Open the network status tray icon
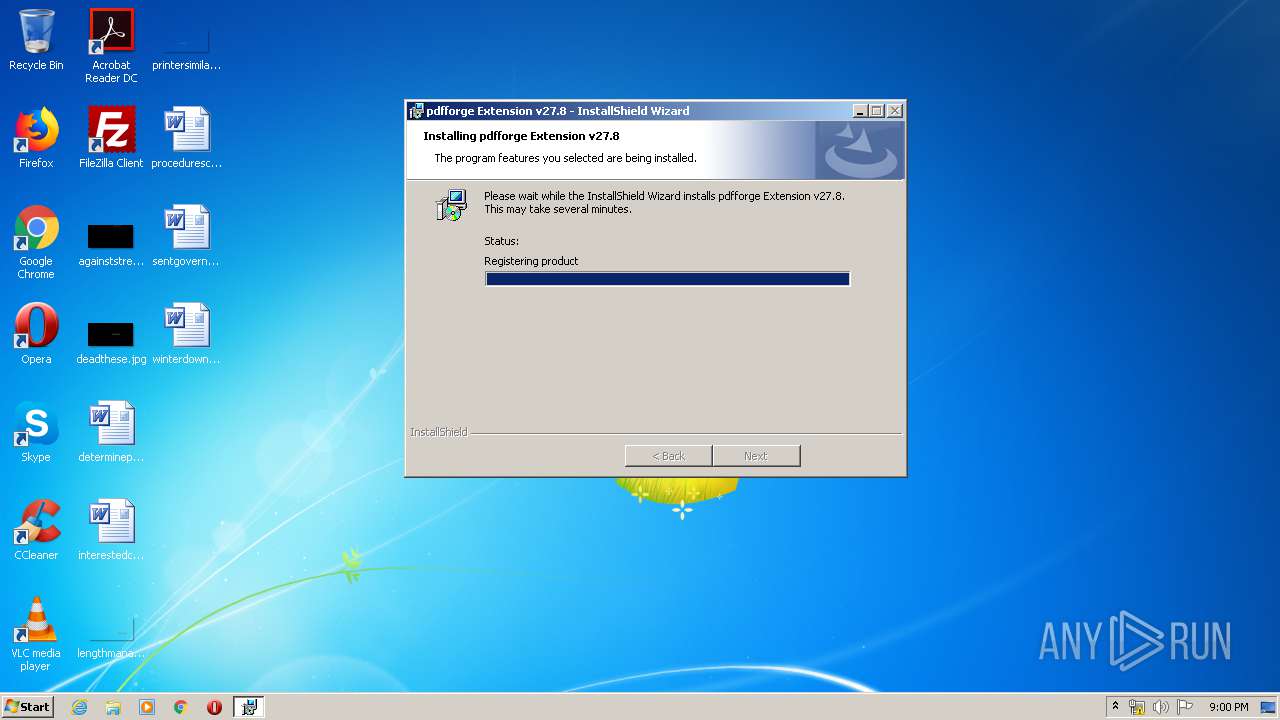Viewport: 1280px width, 720px height. click(1137, 707)
